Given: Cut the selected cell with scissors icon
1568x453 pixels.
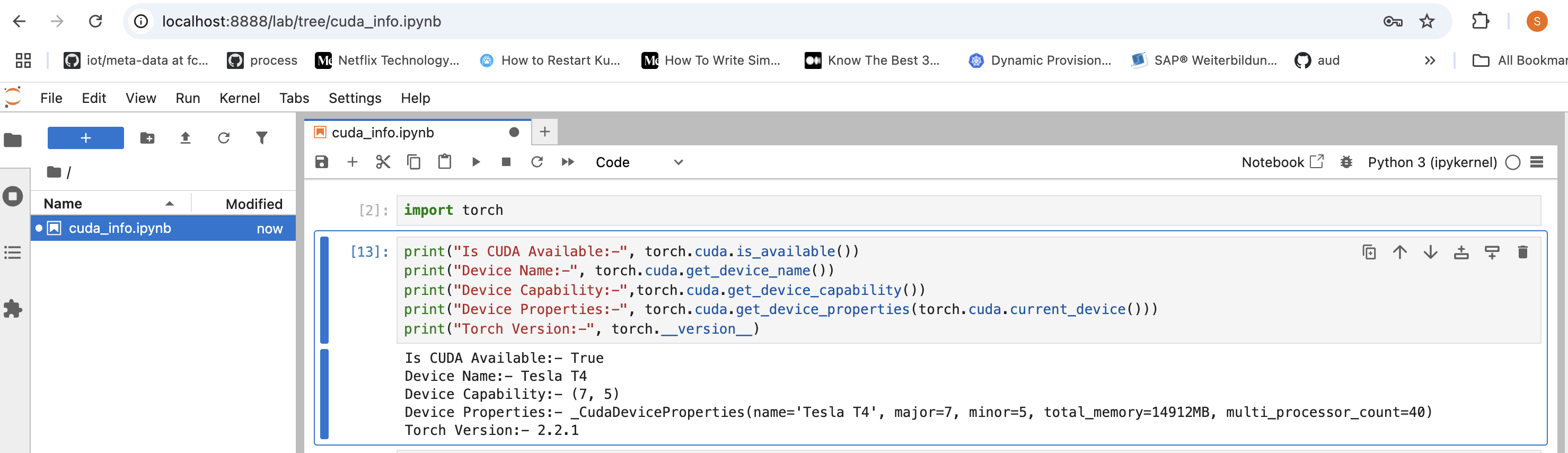Looking at the screenshot, I should click(x=383, y=162).
